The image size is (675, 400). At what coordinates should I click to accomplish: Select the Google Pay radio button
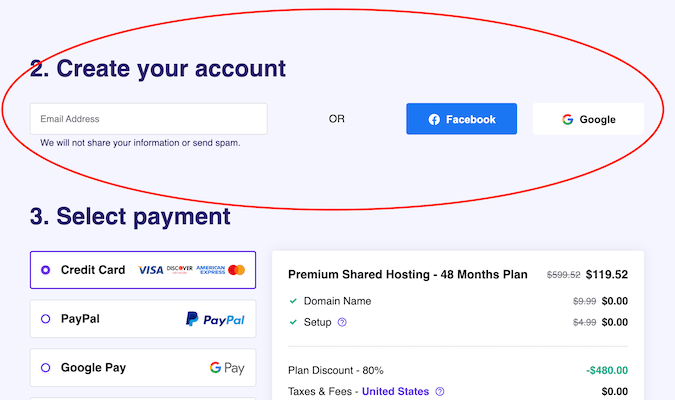tap(45, 368)
